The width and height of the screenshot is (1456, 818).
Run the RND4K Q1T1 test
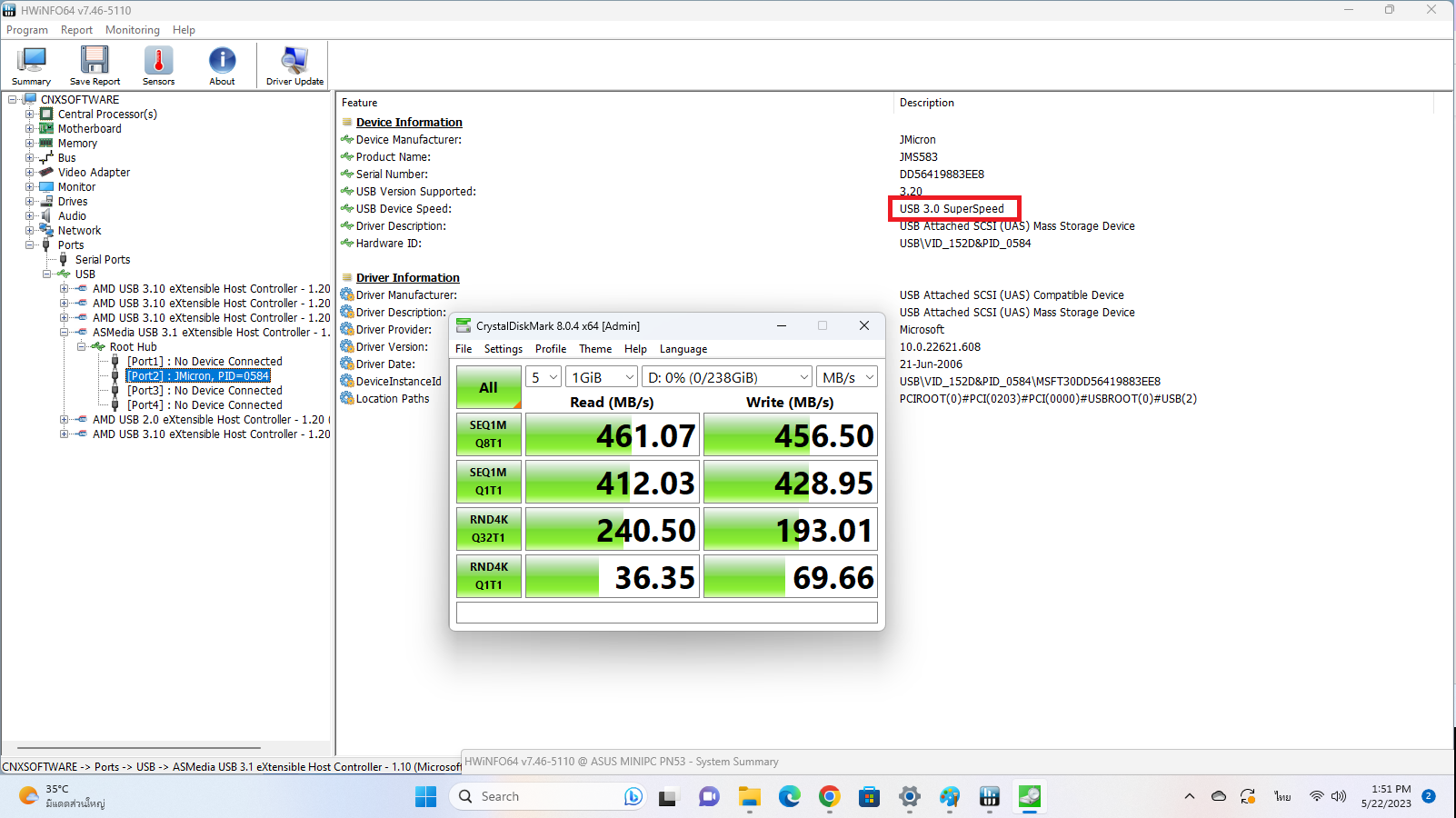(489, 576)
